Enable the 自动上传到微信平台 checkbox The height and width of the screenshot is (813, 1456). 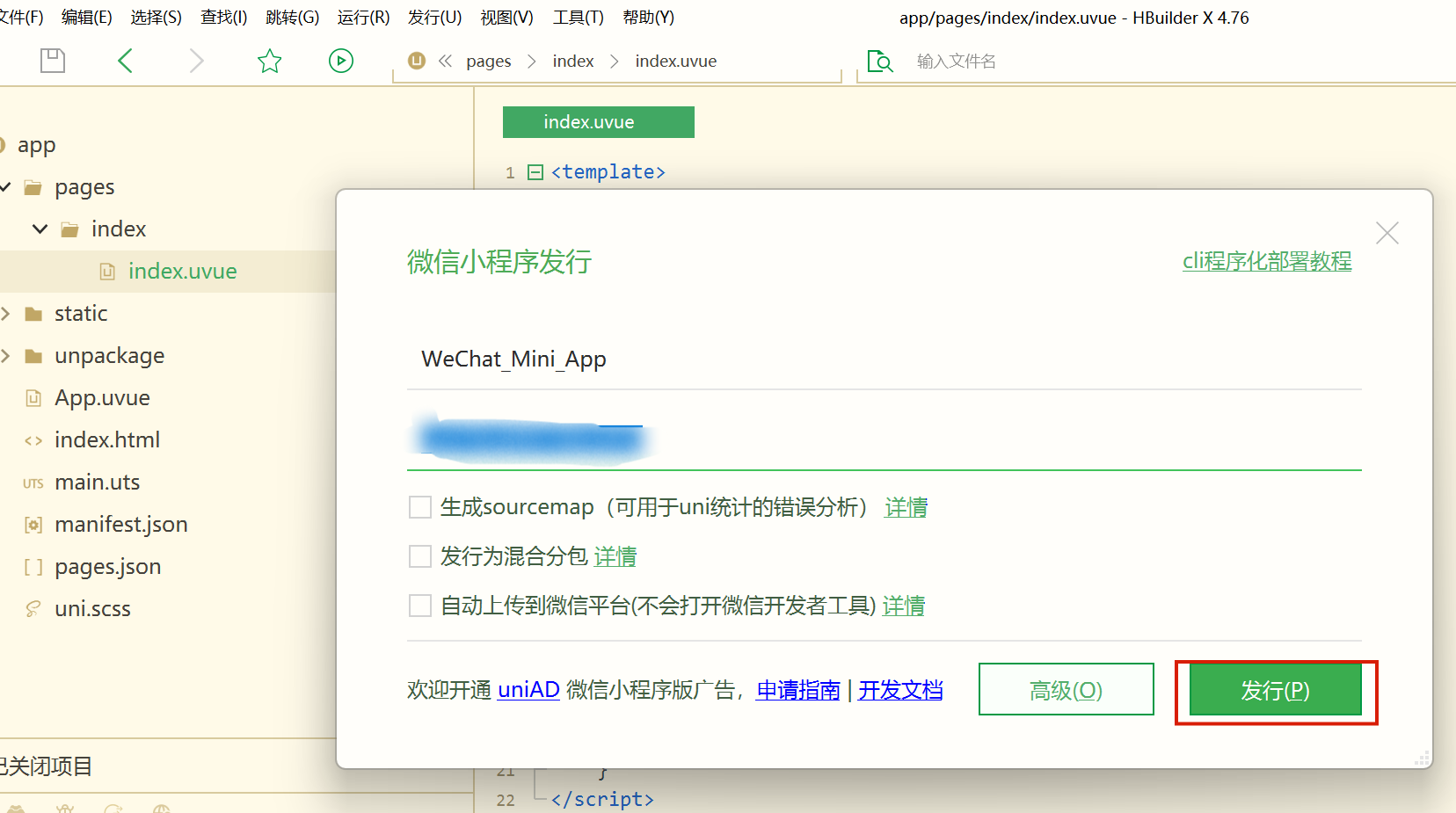pyautogui.click(x=420, y=606)
